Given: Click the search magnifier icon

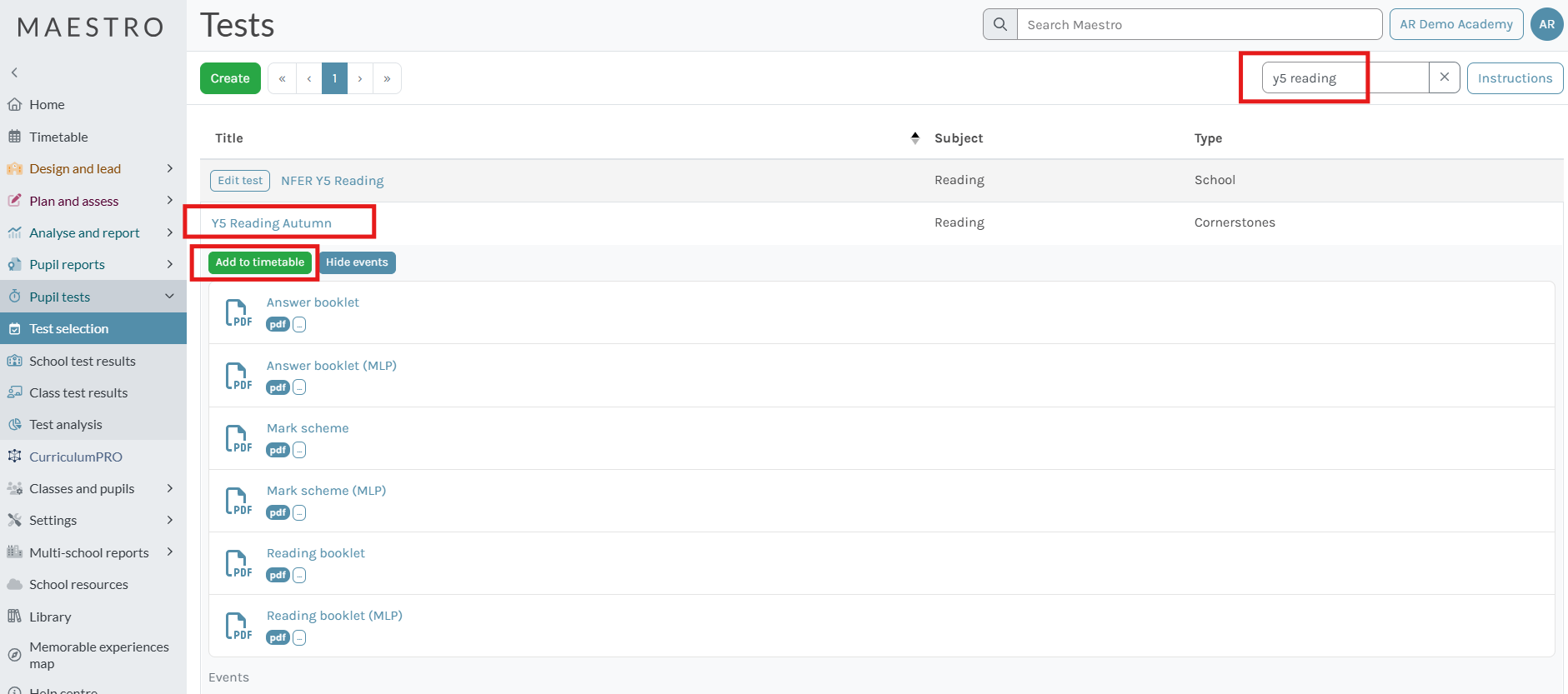Looking at the screenshot, I should (1000, 25).
